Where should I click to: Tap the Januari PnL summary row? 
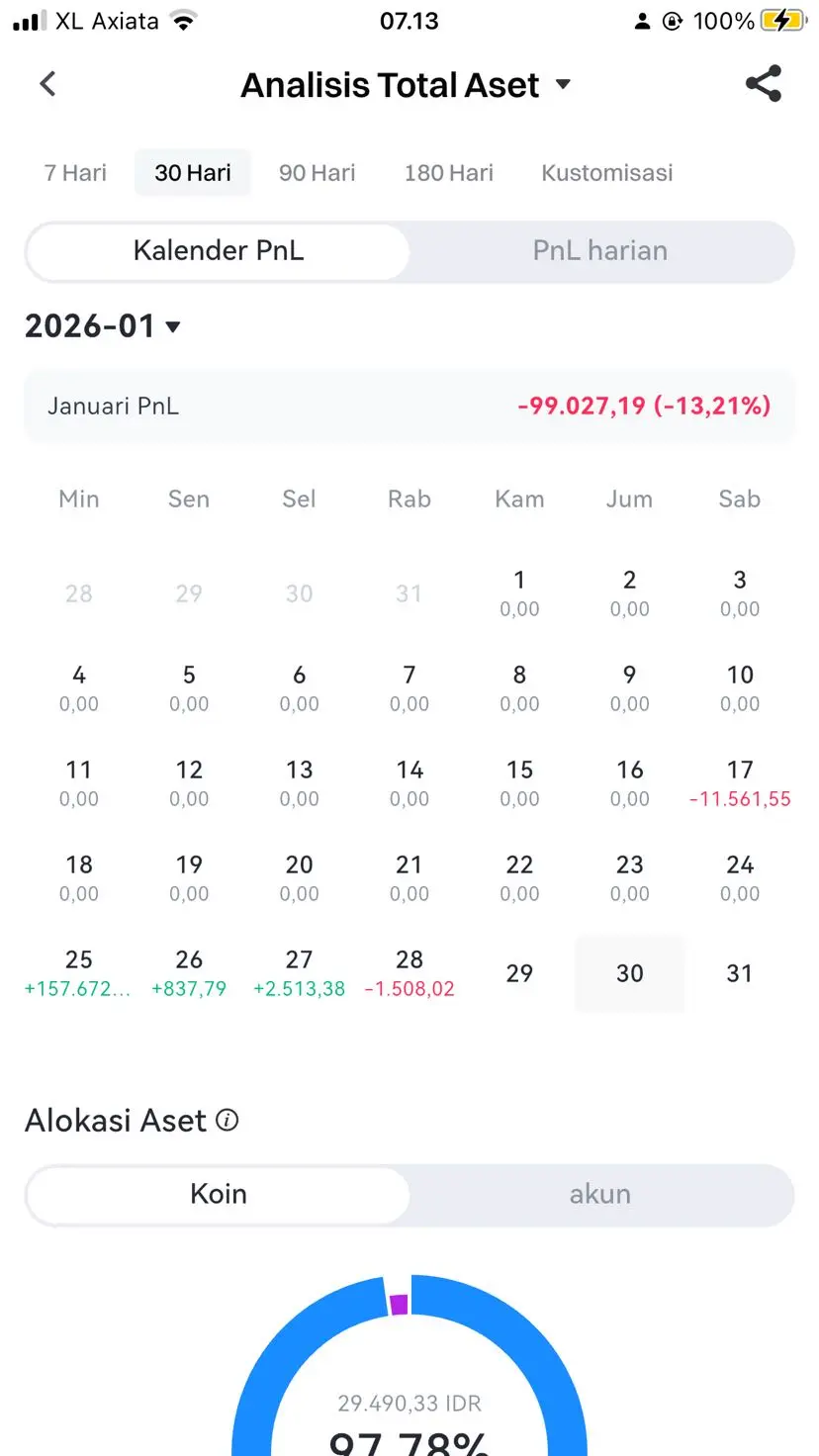tap(409, 406)
